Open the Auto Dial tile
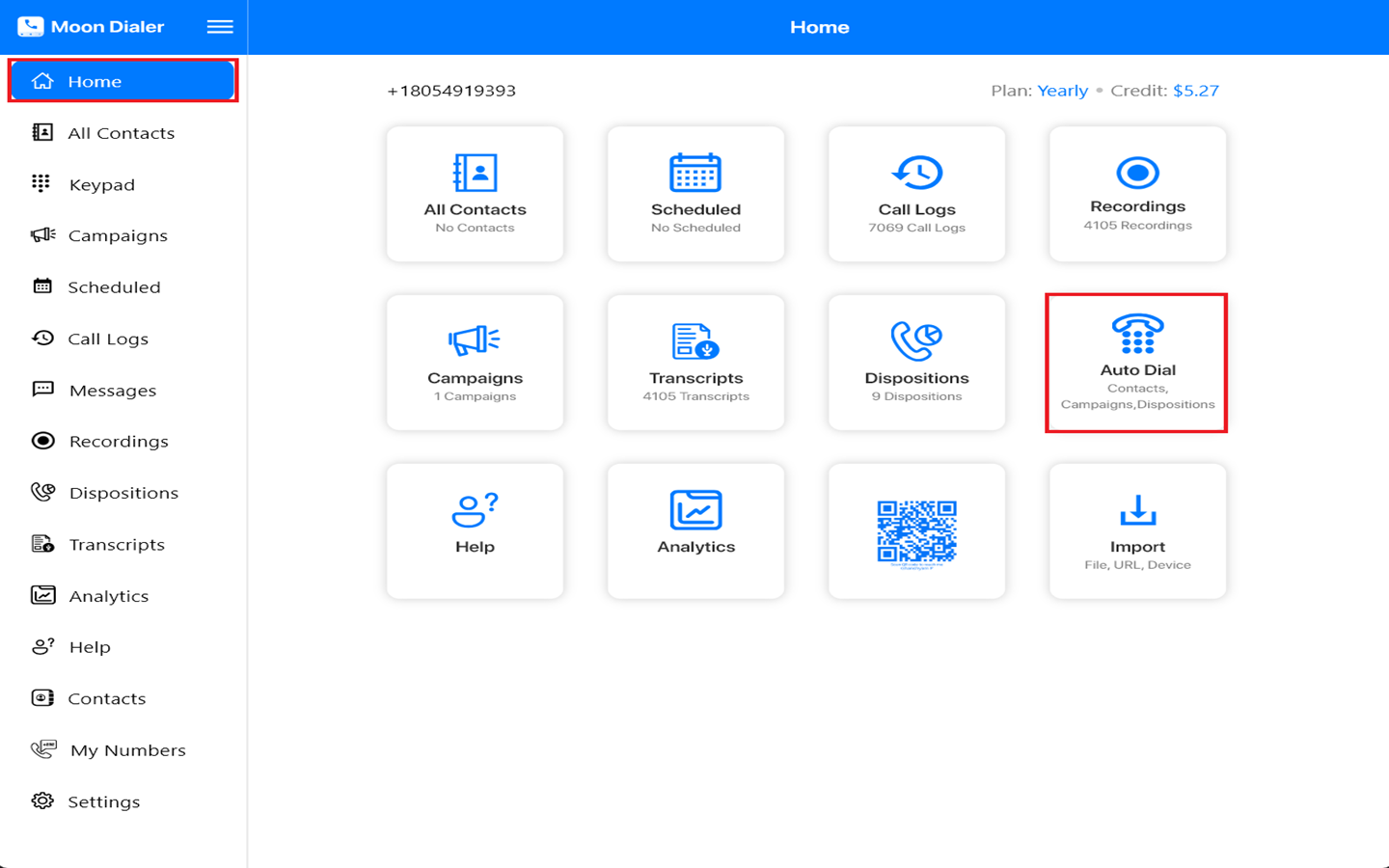1389x868 pixels. tap(1136, 363)
